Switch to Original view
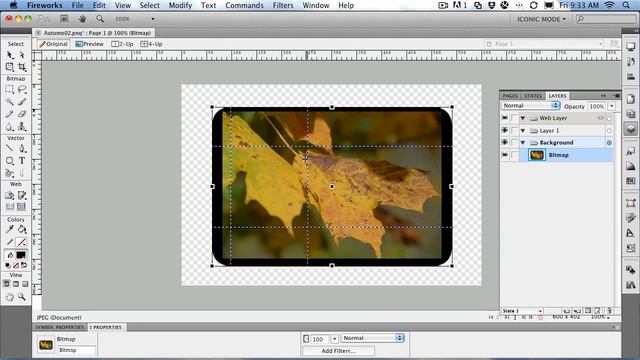640x360 pixels. pos(53,44)
